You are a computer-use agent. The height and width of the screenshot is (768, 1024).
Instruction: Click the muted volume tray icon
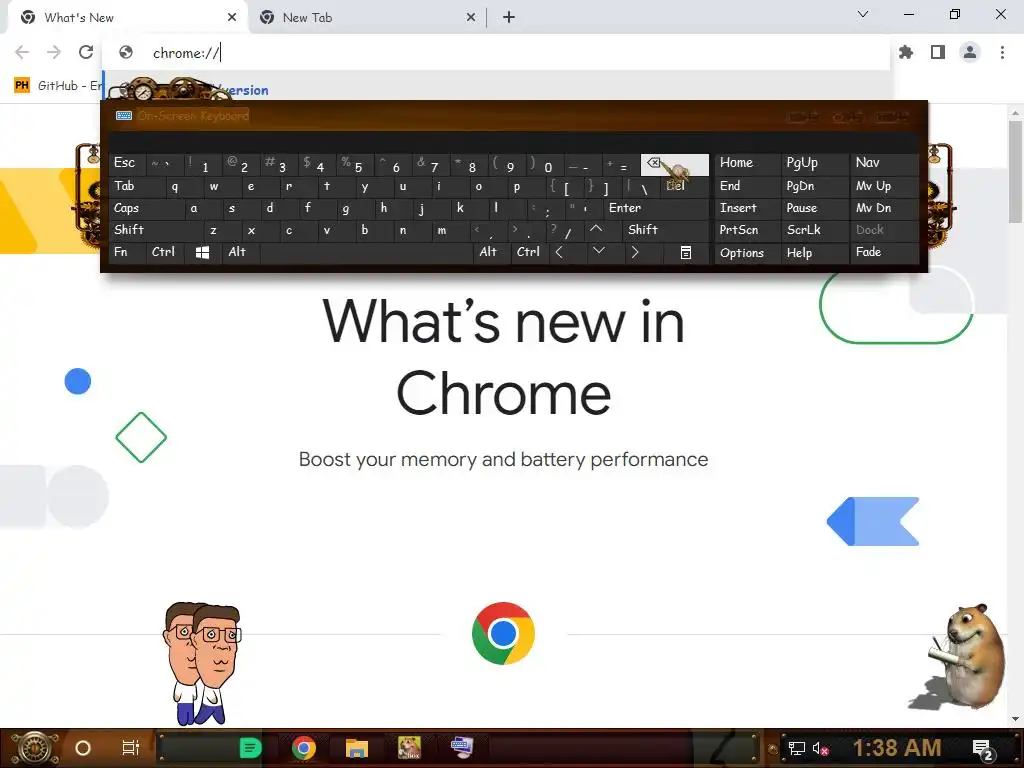pos(820,749)
